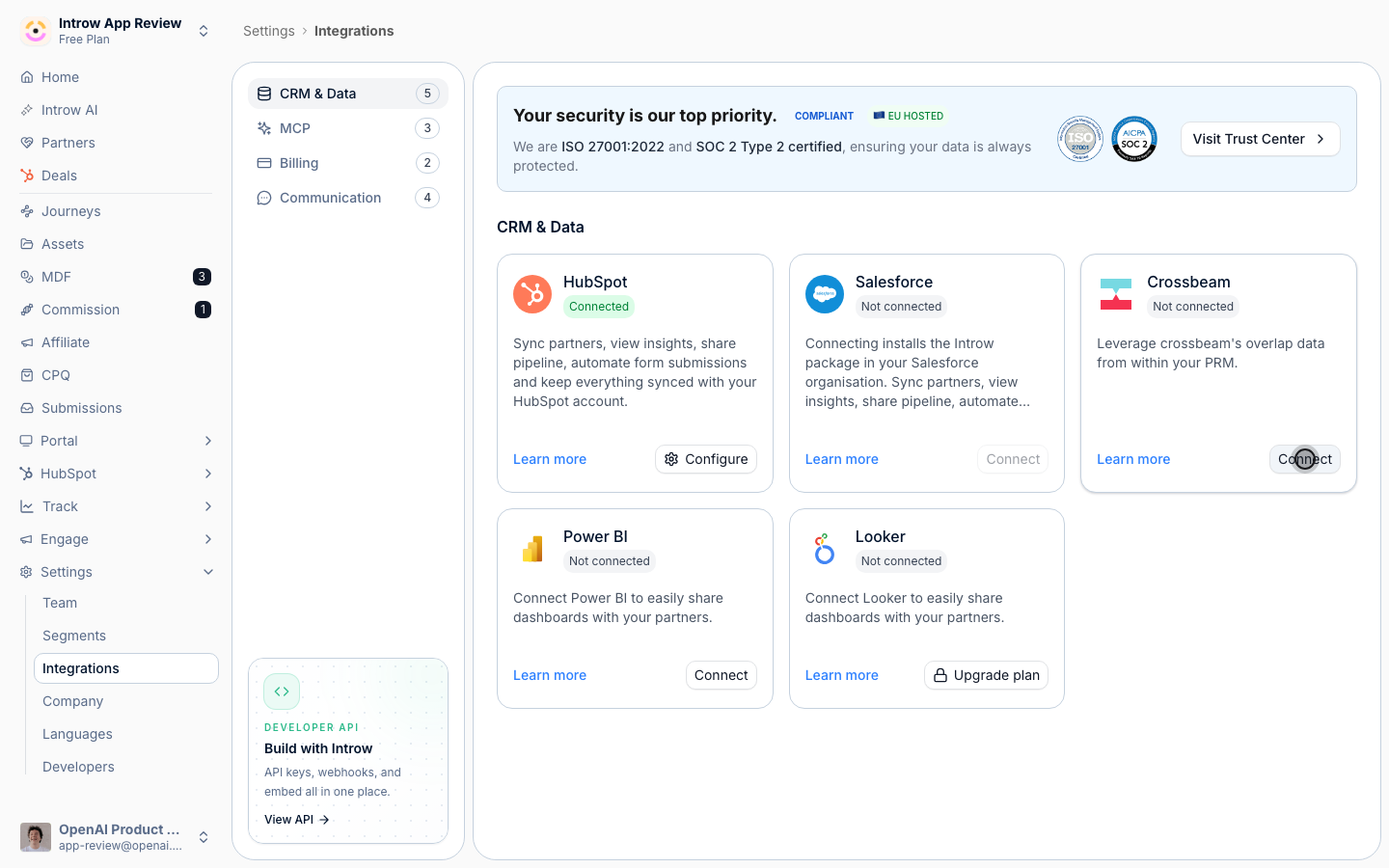Collapse the Settings section

pyautogui.click(x=208, y=572)
